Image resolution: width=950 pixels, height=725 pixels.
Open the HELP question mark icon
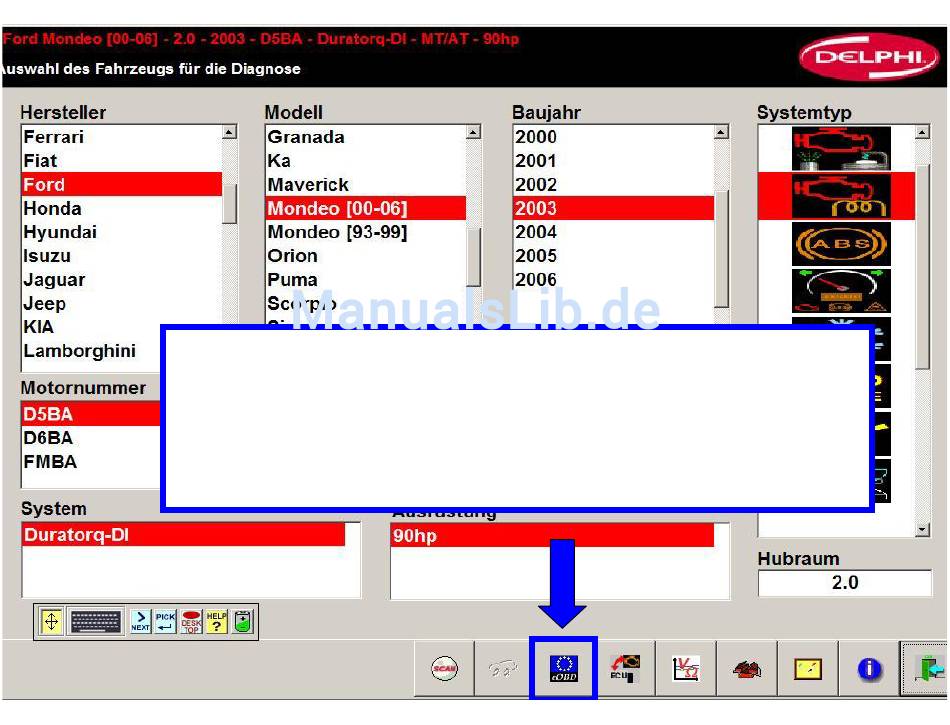pyautogui.click(x=216, y=621)
